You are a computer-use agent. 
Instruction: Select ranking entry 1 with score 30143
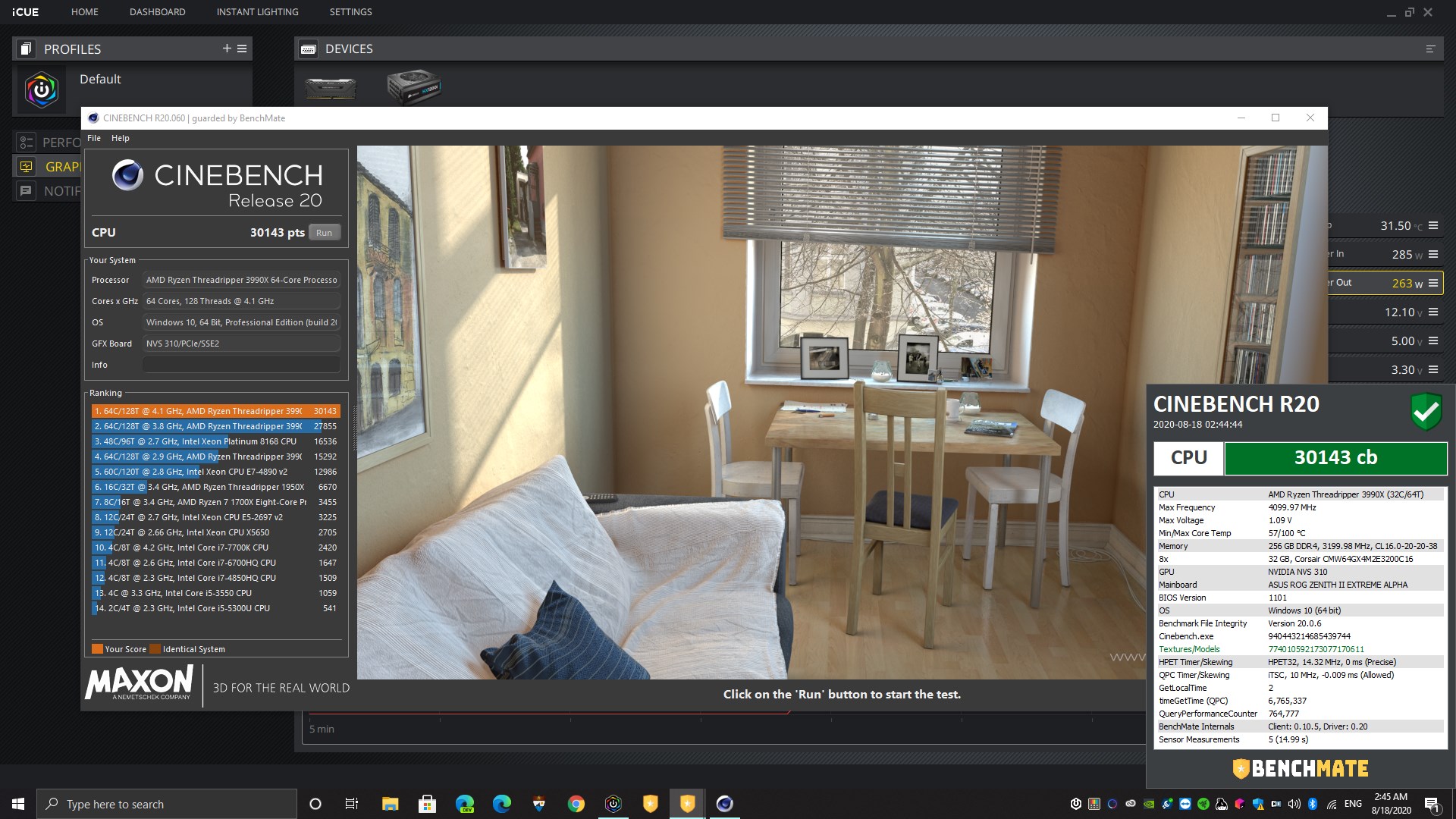[215, 411]
